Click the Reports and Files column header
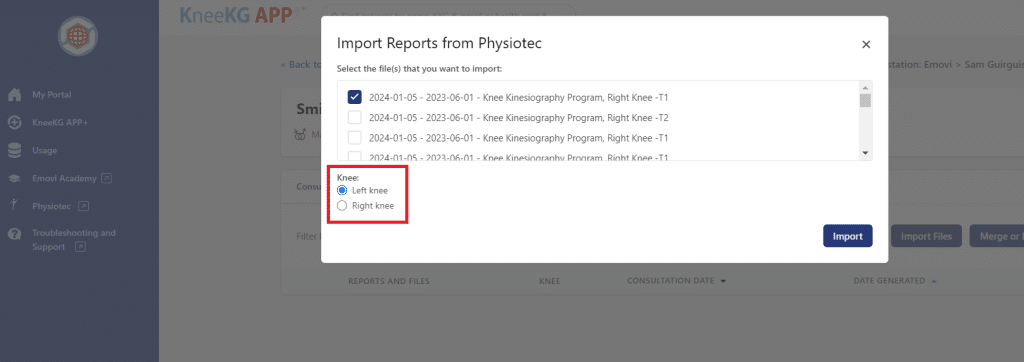Screen dimensions: 1024x362 pyautogui.click(x=389, y=281)
